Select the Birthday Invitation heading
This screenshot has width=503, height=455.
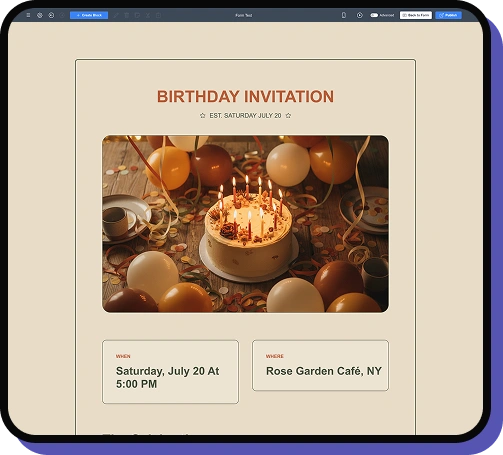(245, 97)
